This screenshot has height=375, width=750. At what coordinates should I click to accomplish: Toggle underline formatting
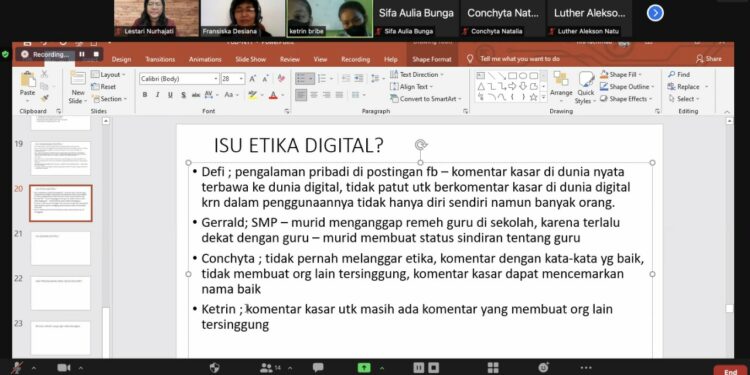click(170, 95)
